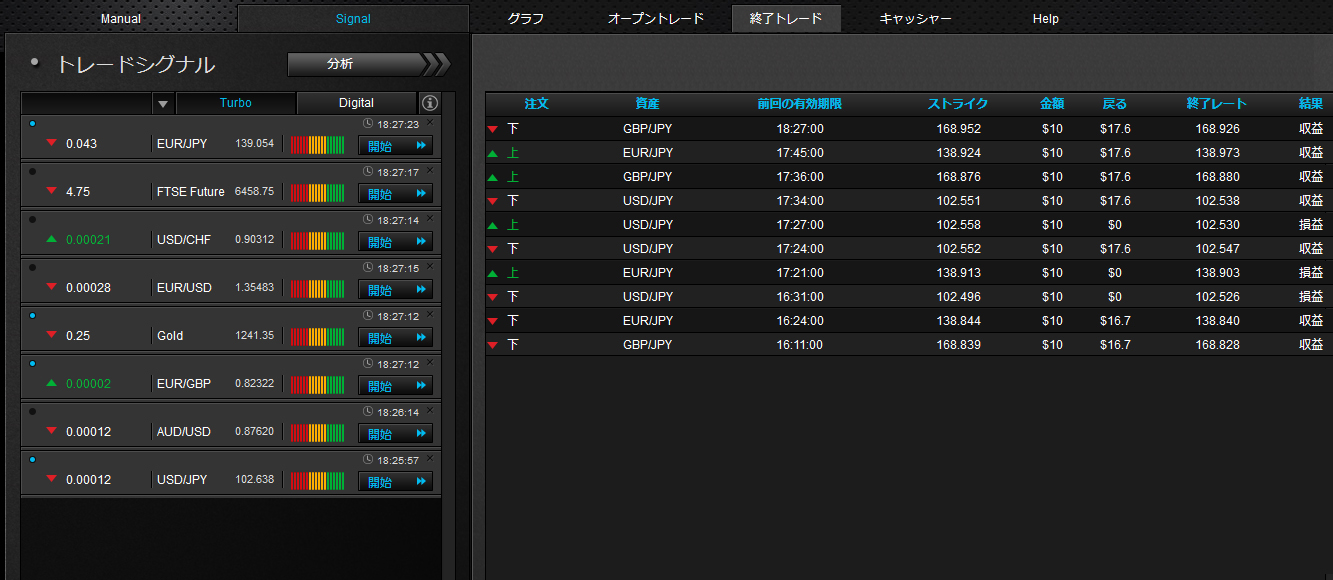Viewport: 1333px width, 580px height.
Task: Start the FTSE Future signal trade
Action: click(396, 193)
